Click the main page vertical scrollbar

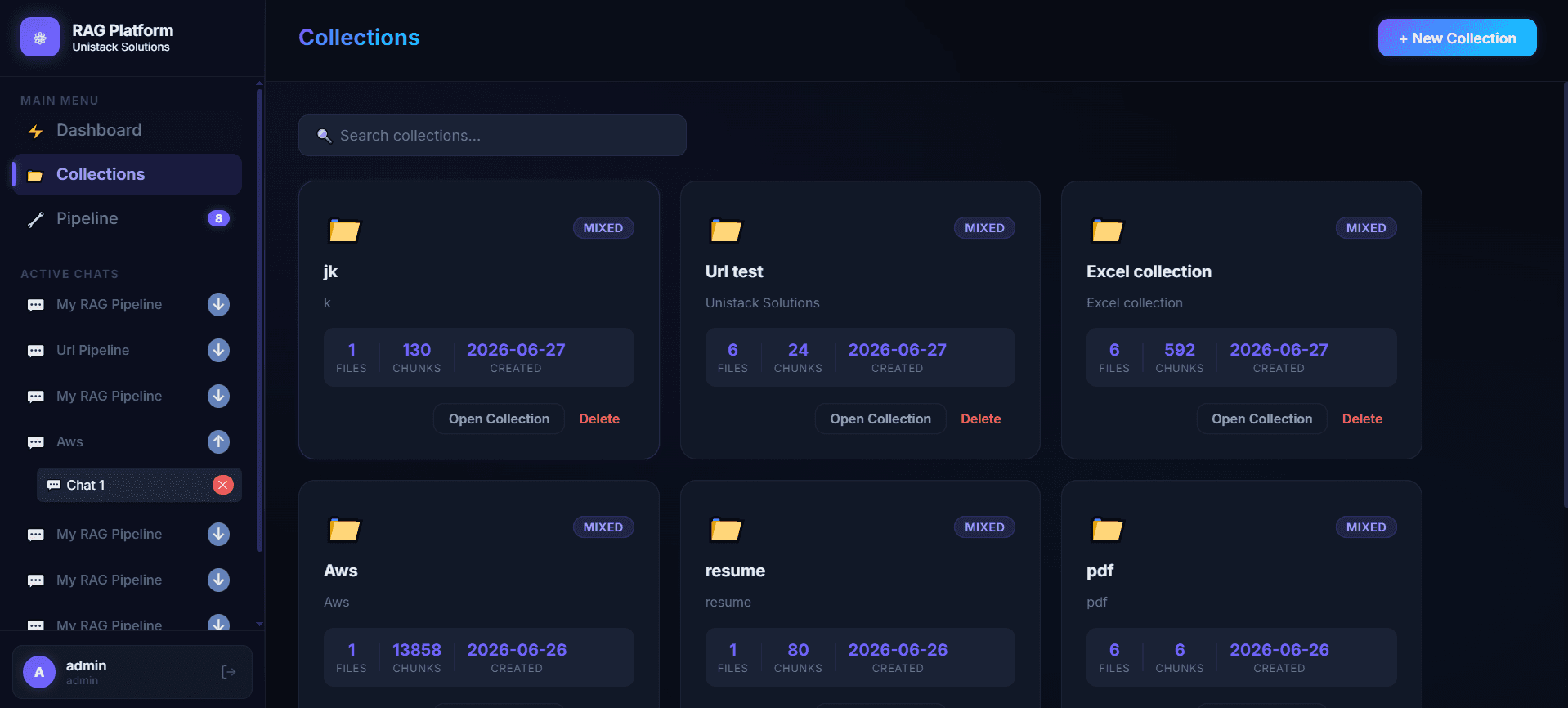tap(1565, 294)
